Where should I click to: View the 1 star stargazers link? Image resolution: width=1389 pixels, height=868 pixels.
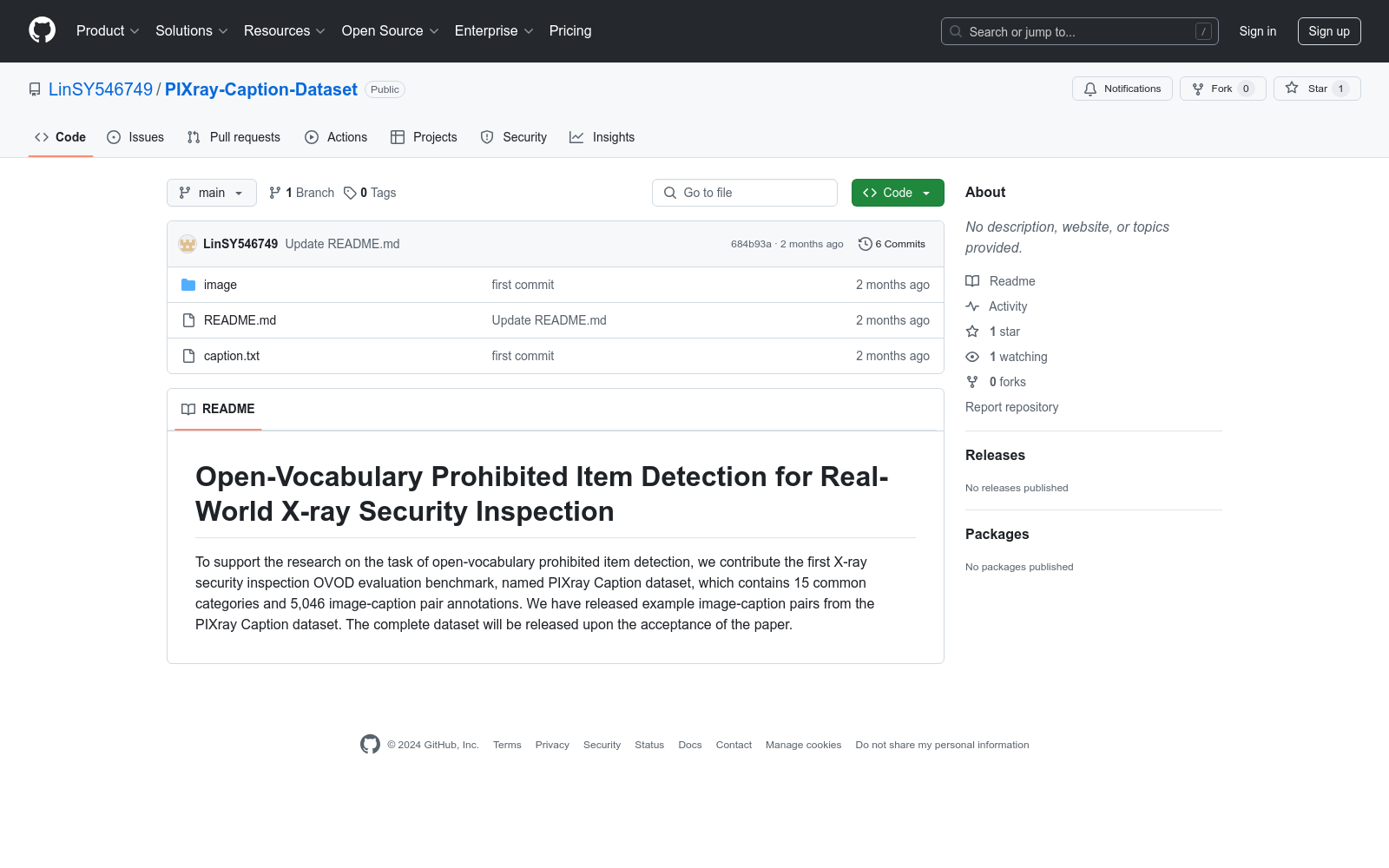(x=993, y=332)
